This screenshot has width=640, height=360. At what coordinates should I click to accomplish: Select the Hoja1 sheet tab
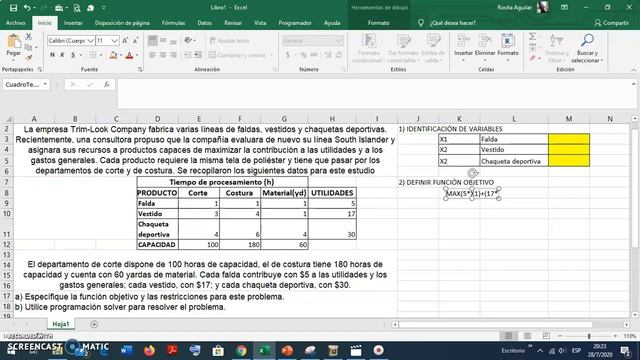[x=61, y=324]
